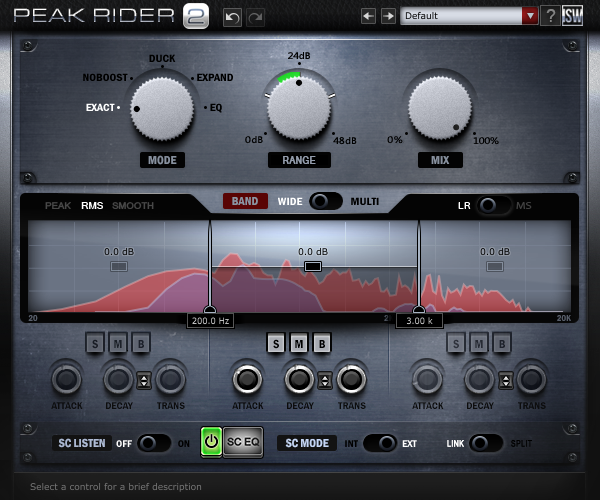Click the high band gain handle

[x=495, y=266]
